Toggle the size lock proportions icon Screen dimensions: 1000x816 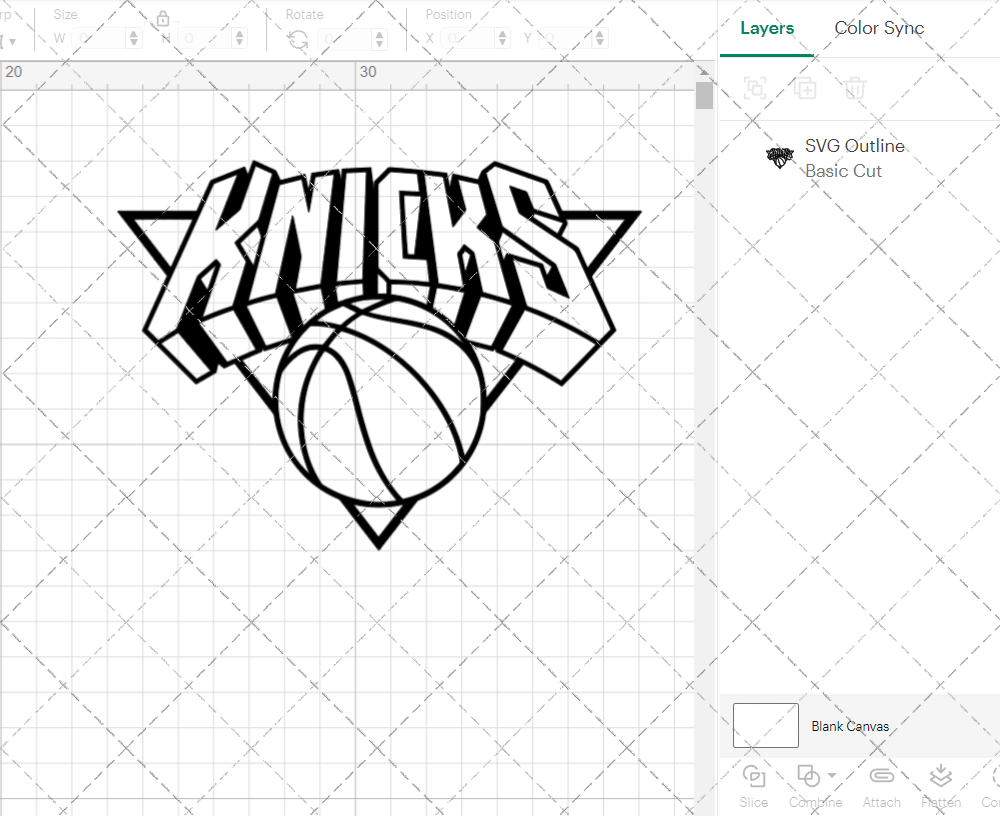(162, 18)
